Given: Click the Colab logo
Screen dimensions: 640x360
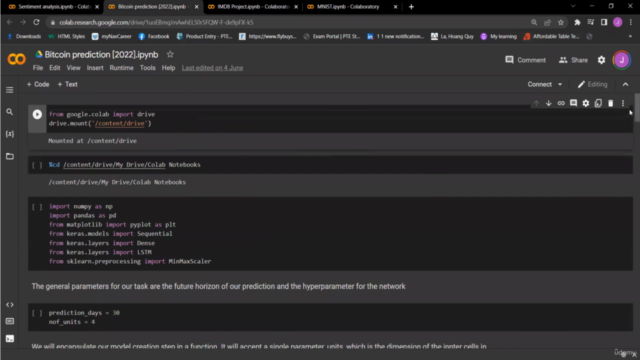Looking at the screenshot, I should coord(16,60).
